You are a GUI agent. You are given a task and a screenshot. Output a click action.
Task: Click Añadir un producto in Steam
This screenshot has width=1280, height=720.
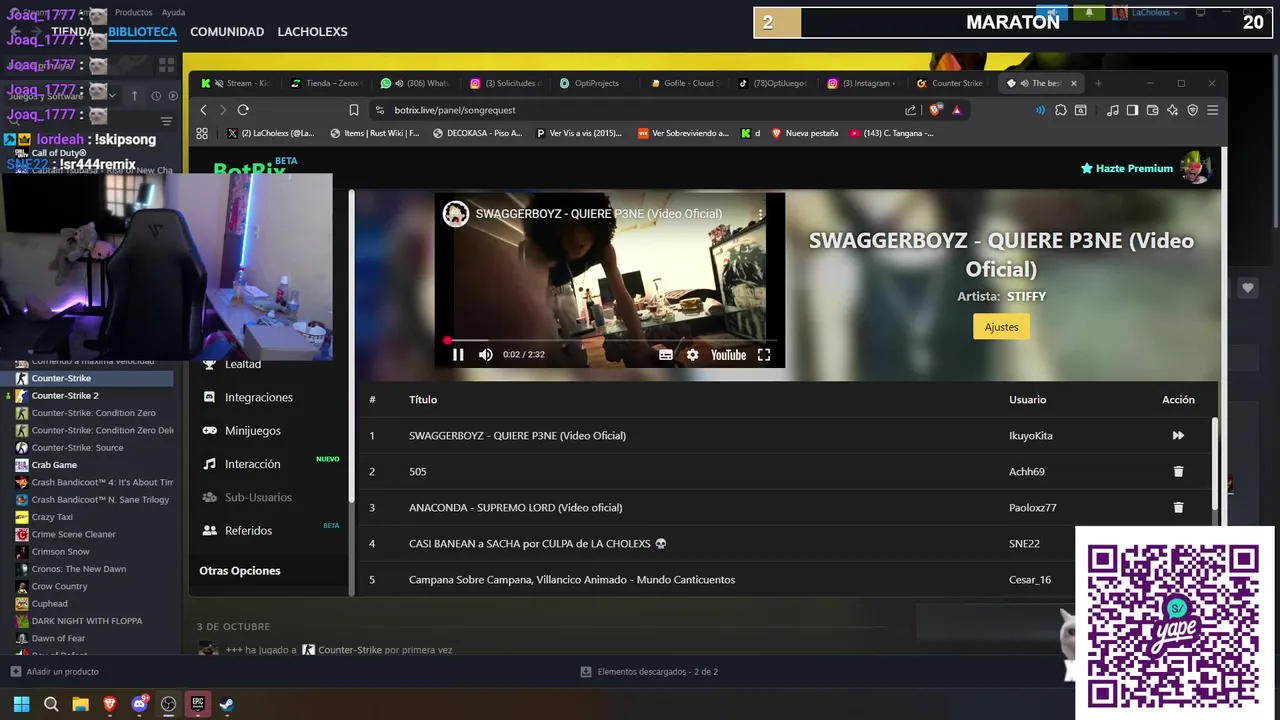click(54, 672)
